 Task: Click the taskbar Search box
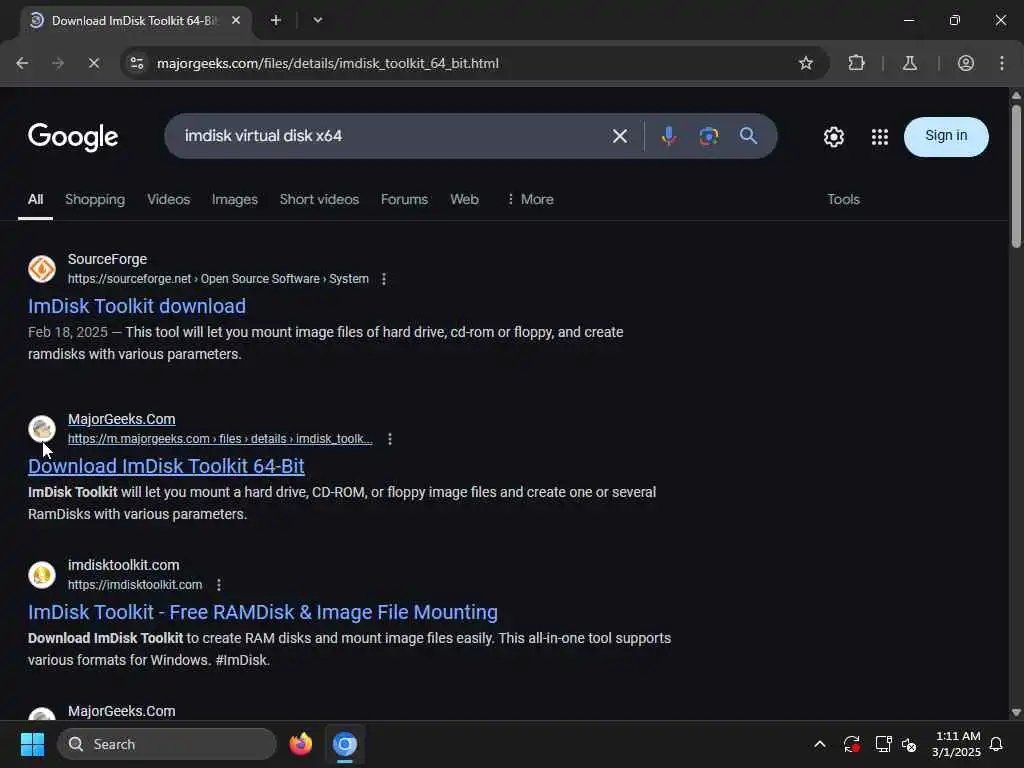pos(167,744)
